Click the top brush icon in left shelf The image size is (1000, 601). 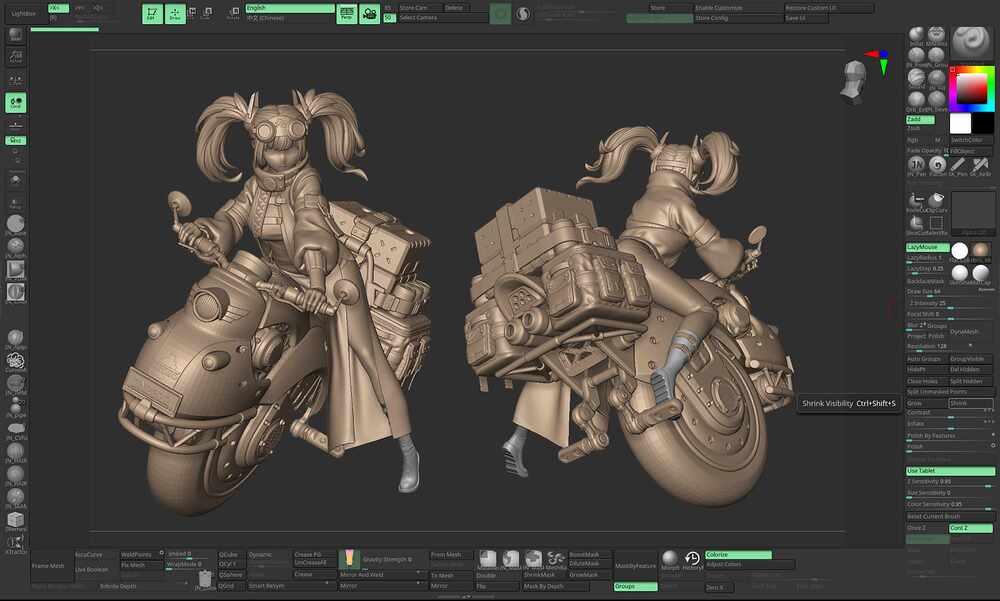[15, 34]
